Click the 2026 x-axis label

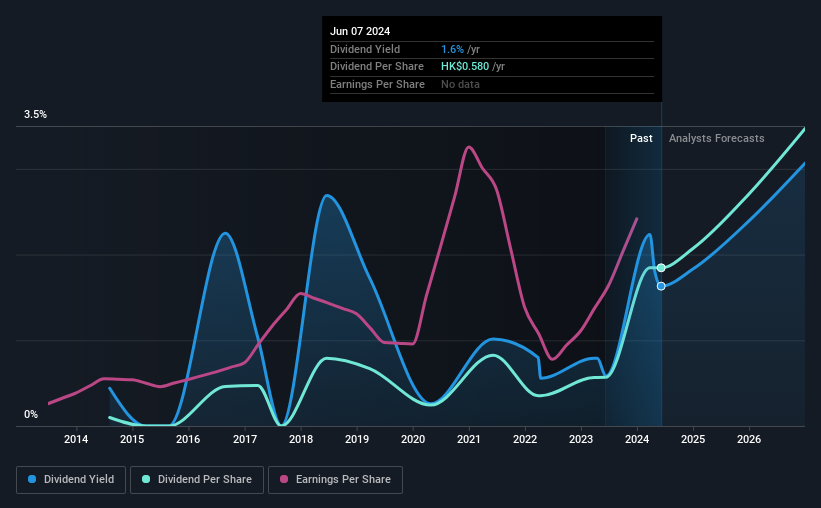749,439
